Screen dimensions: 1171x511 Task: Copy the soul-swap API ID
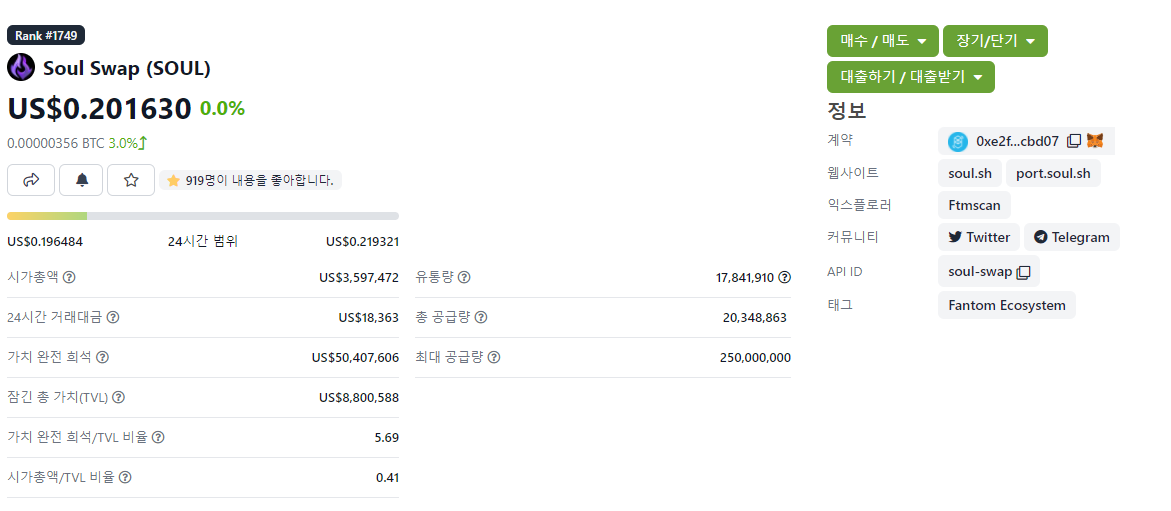[1023, 272]
